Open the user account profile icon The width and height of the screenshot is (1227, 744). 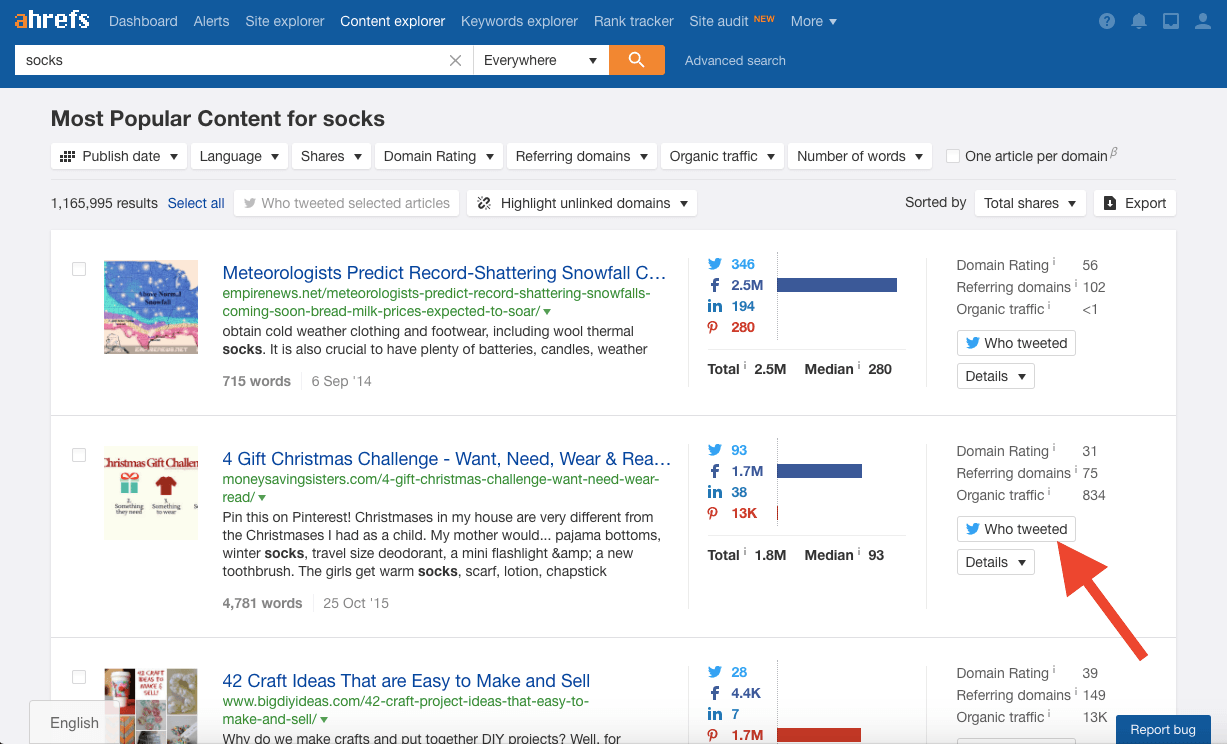pos(1203,21)
